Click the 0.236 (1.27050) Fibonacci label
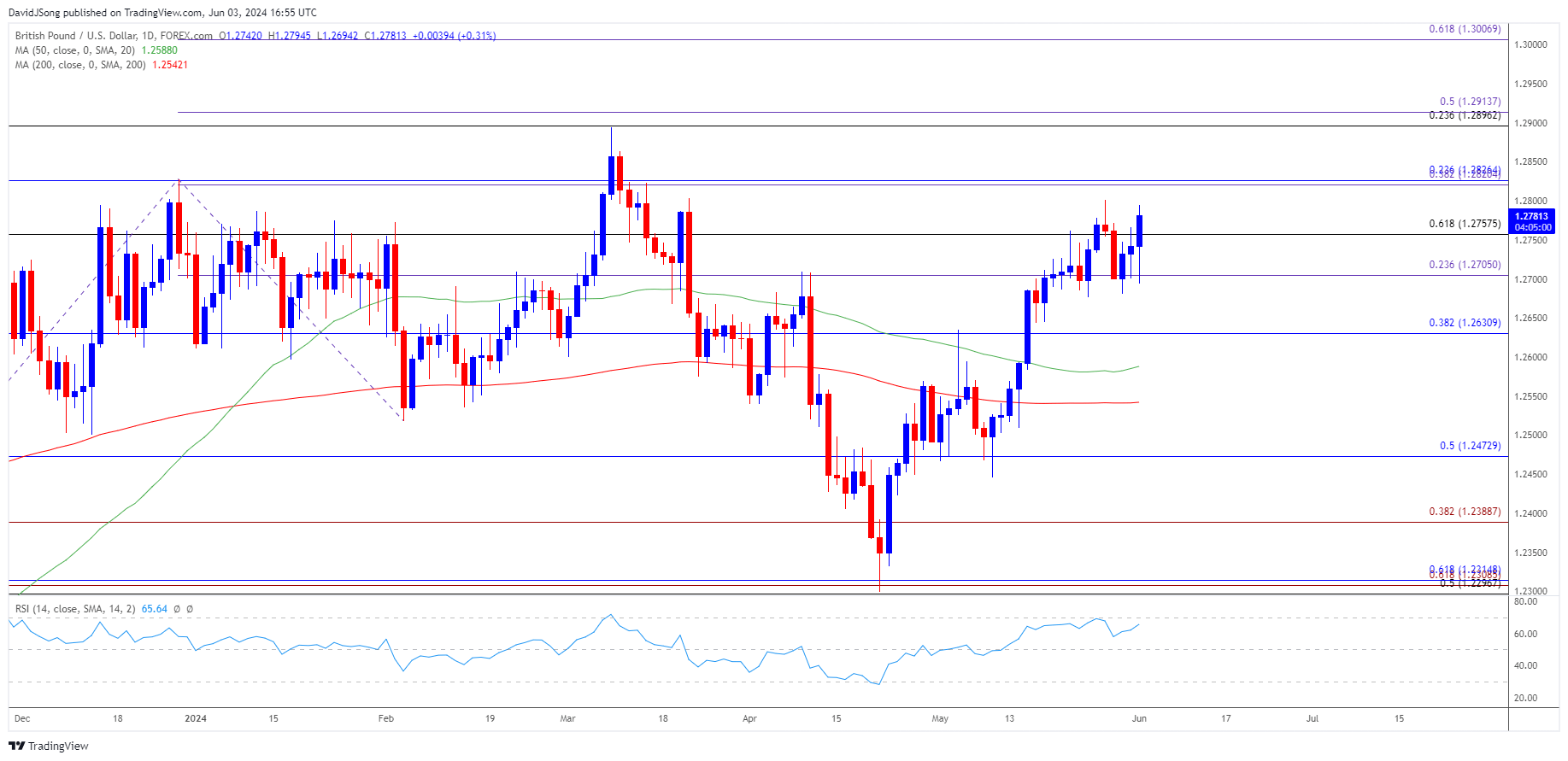The image size is (1568, 761). (x=1465, y=265)
